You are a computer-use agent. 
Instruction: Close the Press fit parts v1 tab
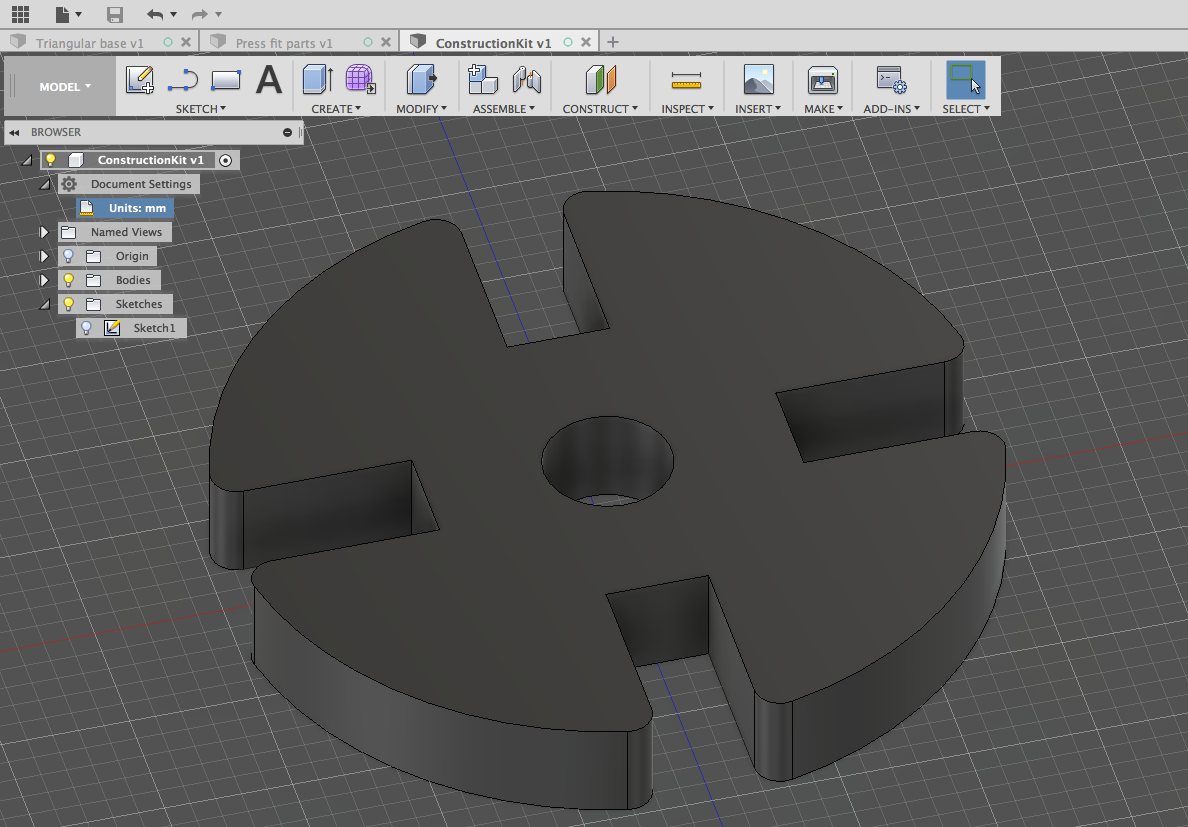[x=386, y=42]
